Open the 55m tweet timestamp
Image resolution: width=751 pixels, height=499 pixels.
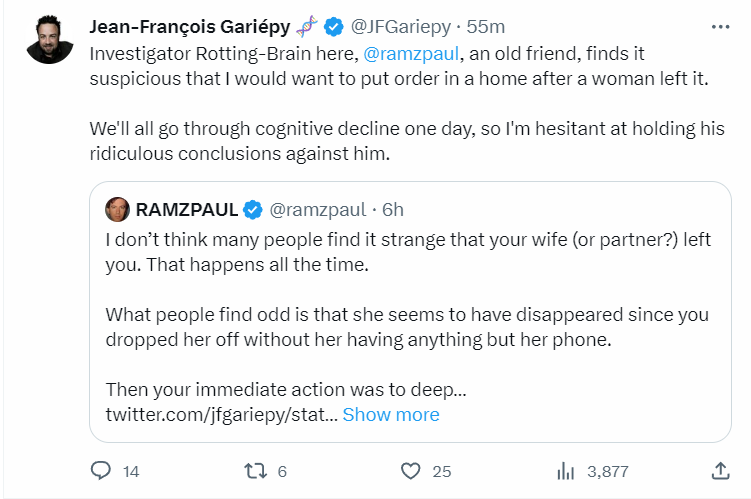tap(489, 24)
